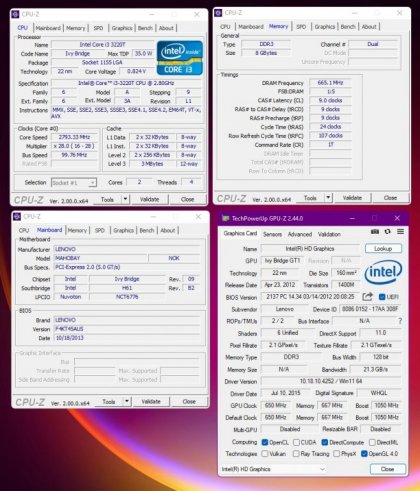Click Intel logo in GPU-Z window

383,272
